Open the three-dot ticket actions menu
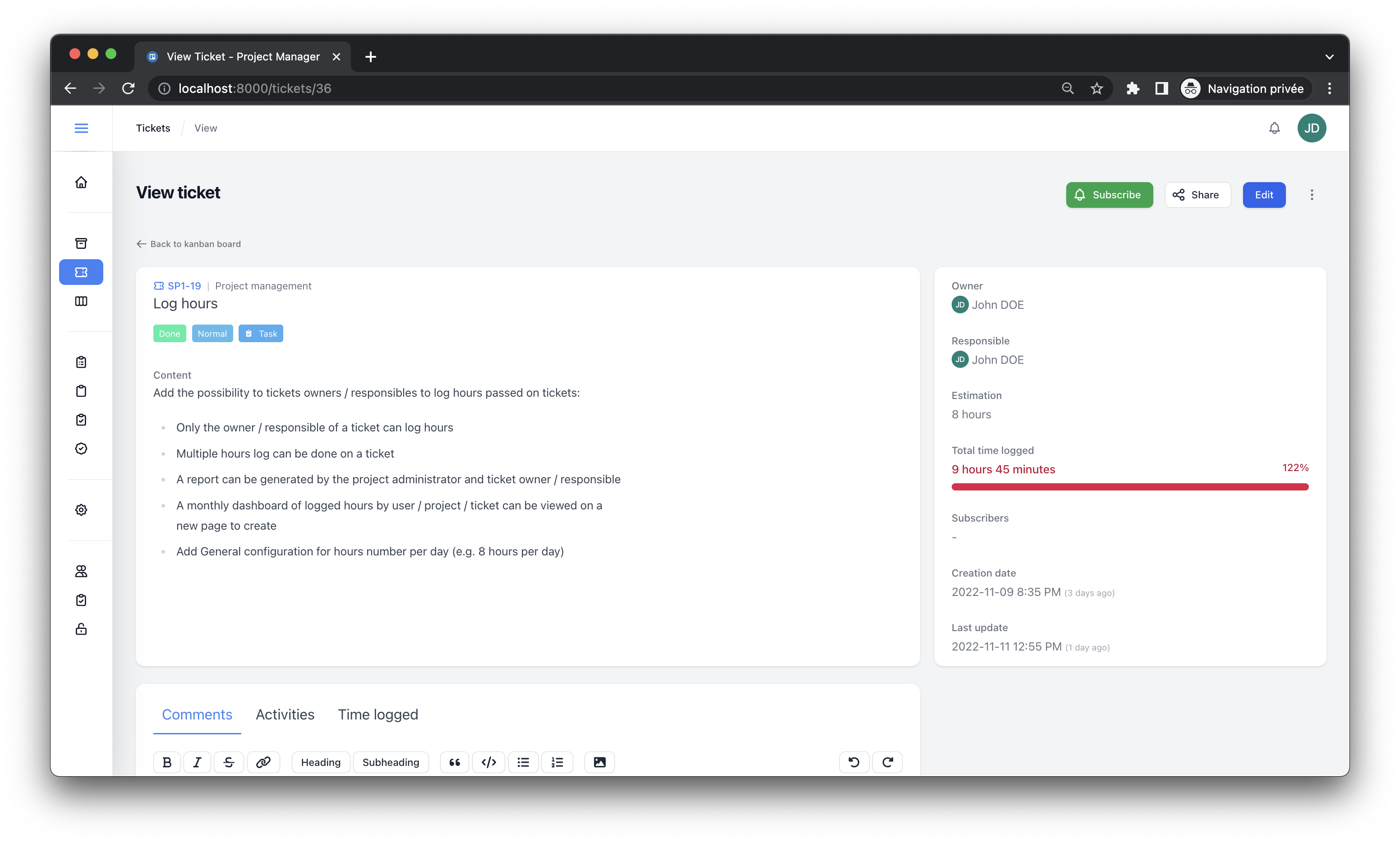Viewport: 1400px width, 843px height. click(1312, 195)
